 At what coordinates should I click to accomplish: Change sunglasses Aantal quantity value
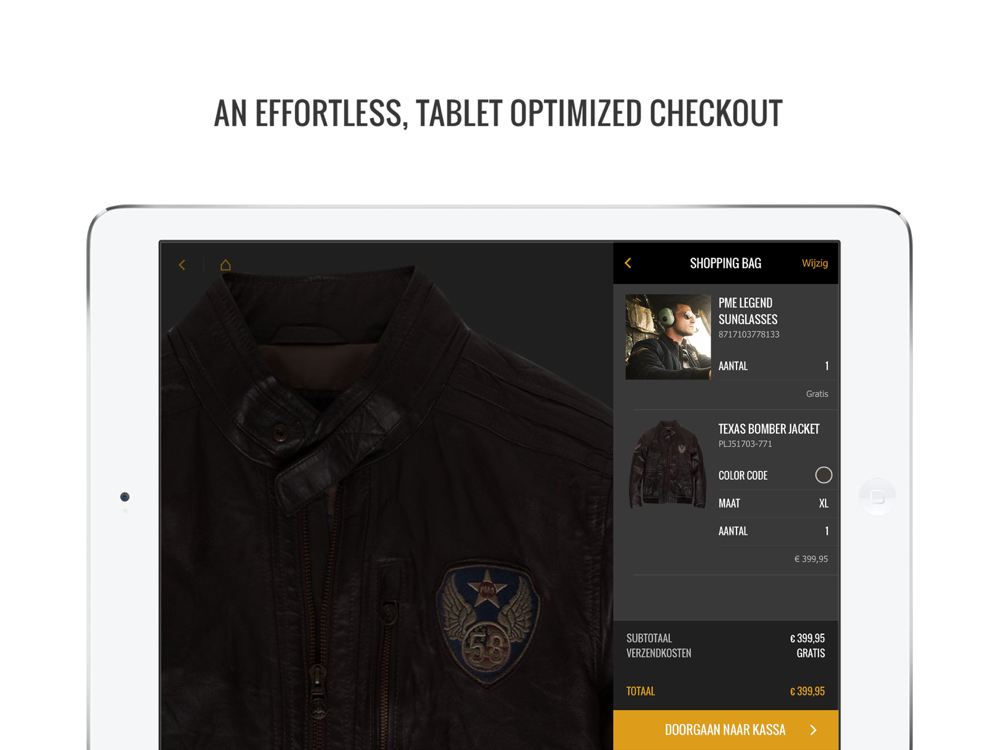pyautogui.click(x=827, y=366)
